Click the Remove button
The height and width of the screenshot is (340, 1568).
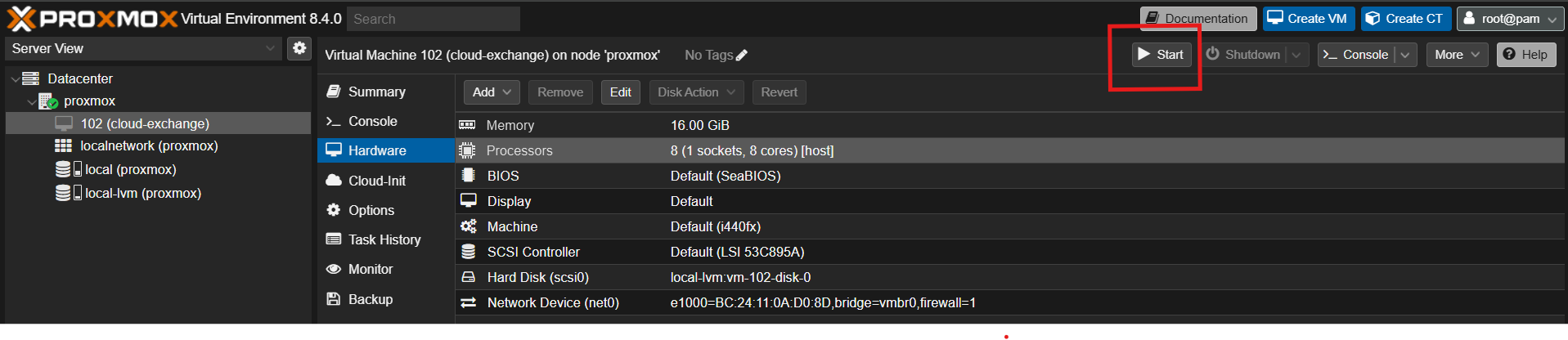pos(560,92)
